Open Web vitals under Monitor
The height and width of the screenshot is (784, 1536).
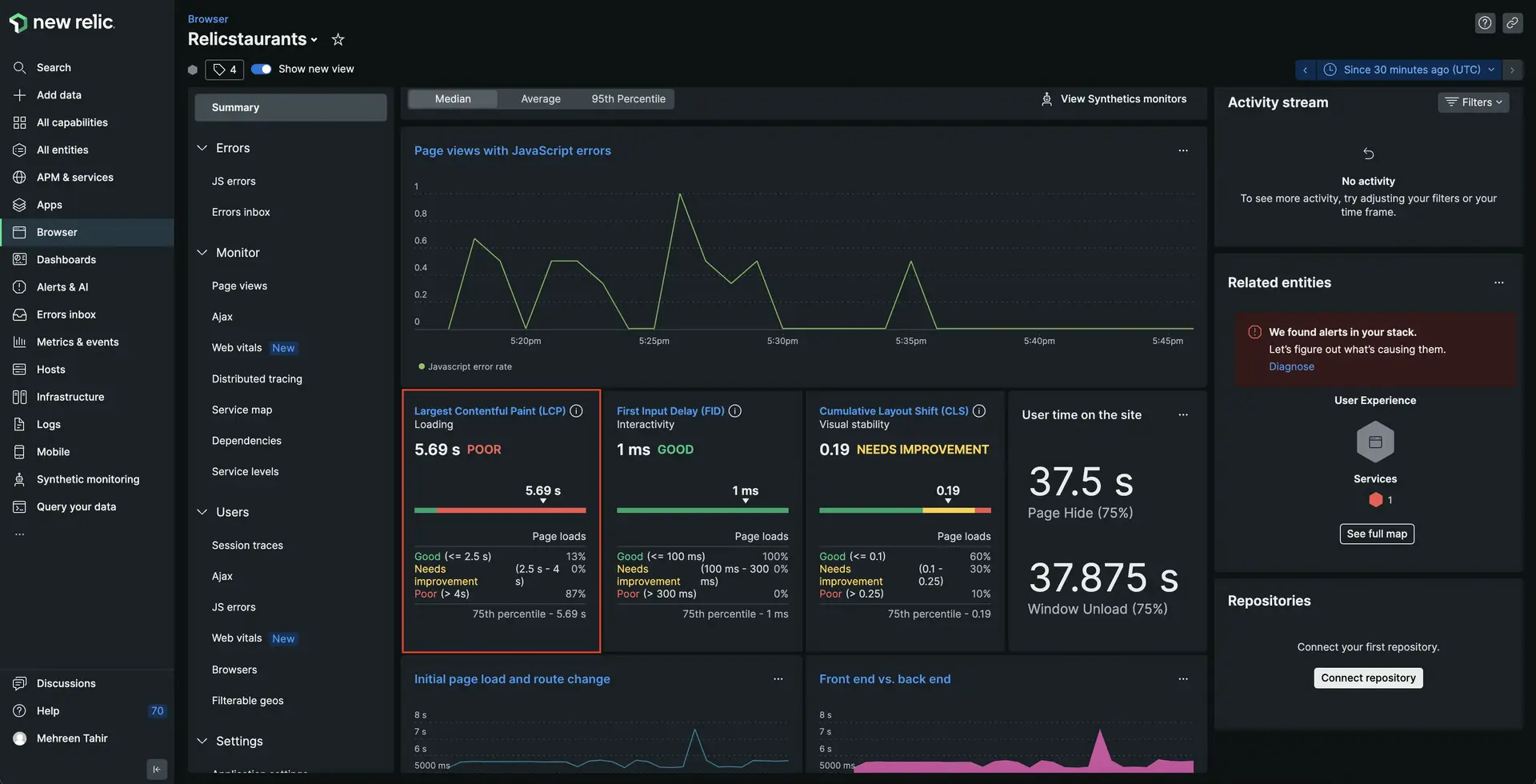pos(237,348)
